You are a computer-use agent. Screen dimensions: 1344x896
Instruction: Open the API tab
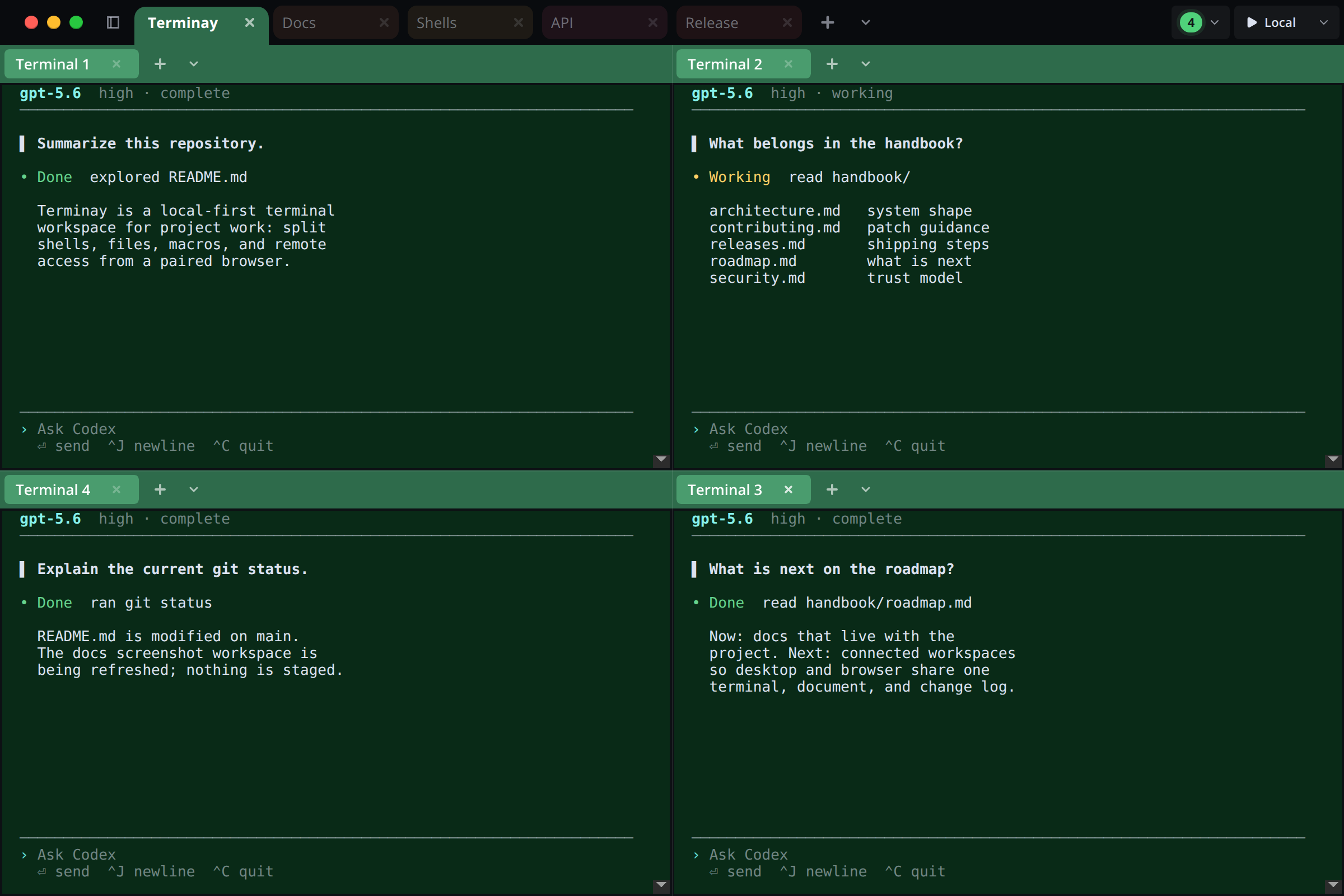pos(562,22)
